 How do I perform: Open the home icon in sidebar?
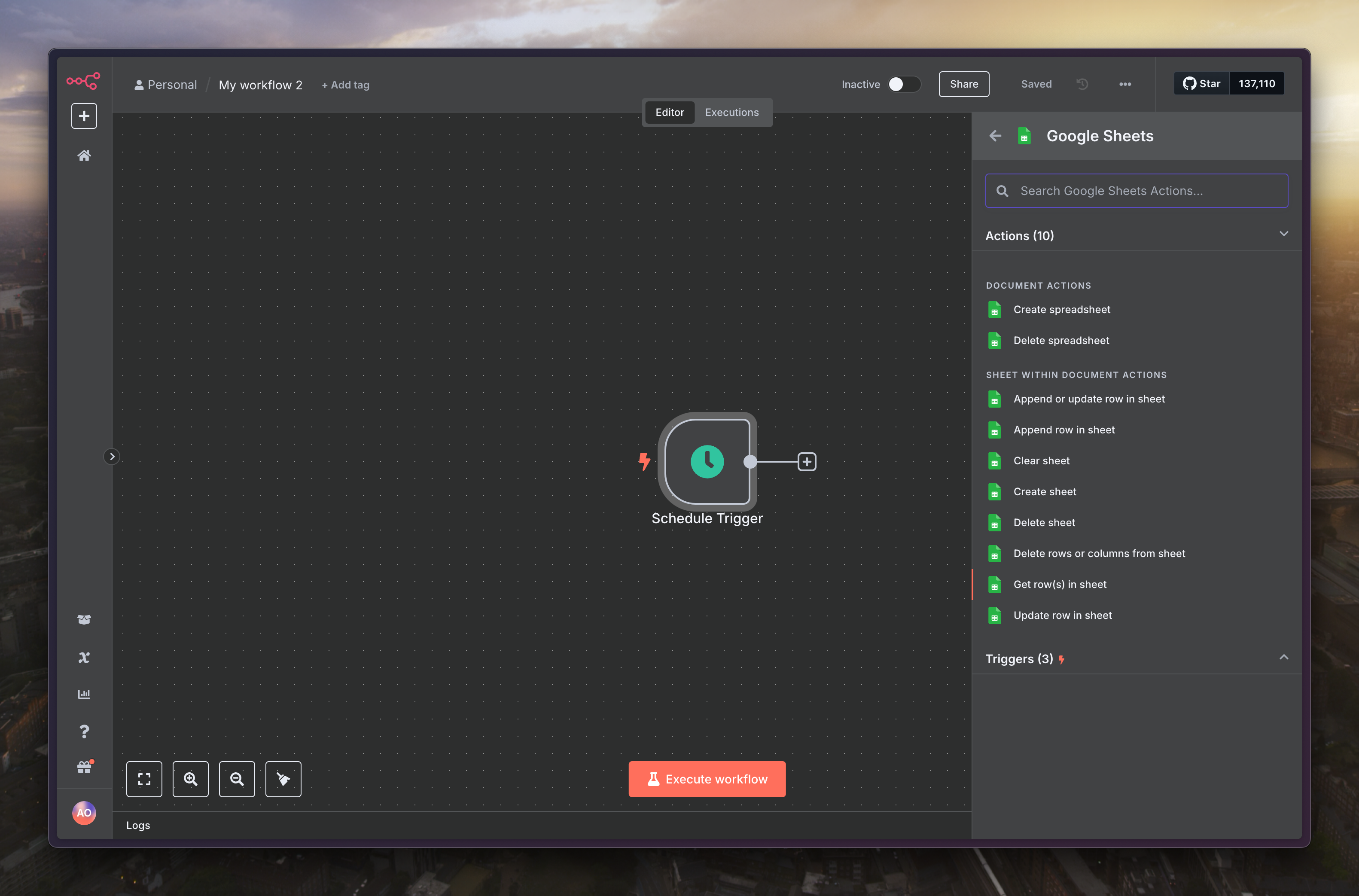pyautogui.click(x=84, y=155)
